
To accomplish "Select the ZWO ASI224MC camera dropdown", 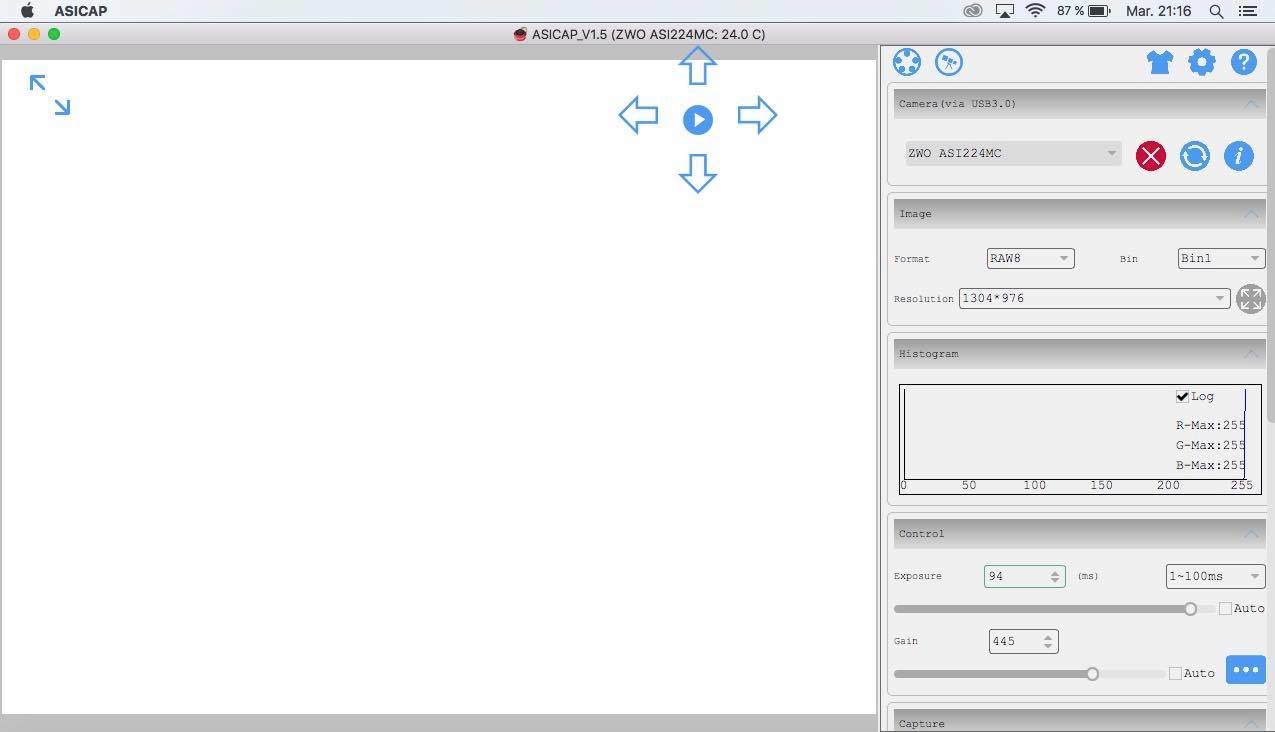I will pyautogui.click(x=1013, y=153).
